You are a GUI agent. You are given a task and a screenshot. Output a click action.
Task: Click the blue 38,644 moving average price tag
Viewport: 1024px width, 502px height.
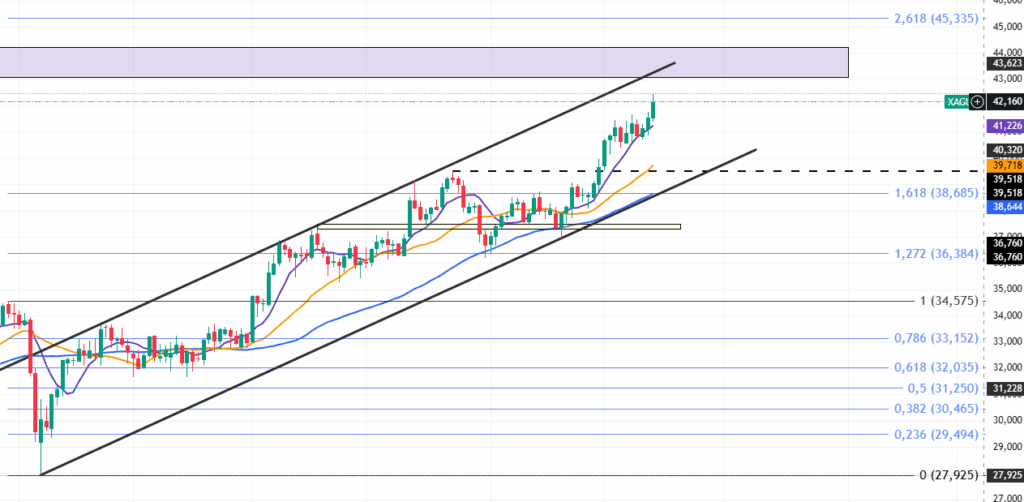coord(1004,206)
